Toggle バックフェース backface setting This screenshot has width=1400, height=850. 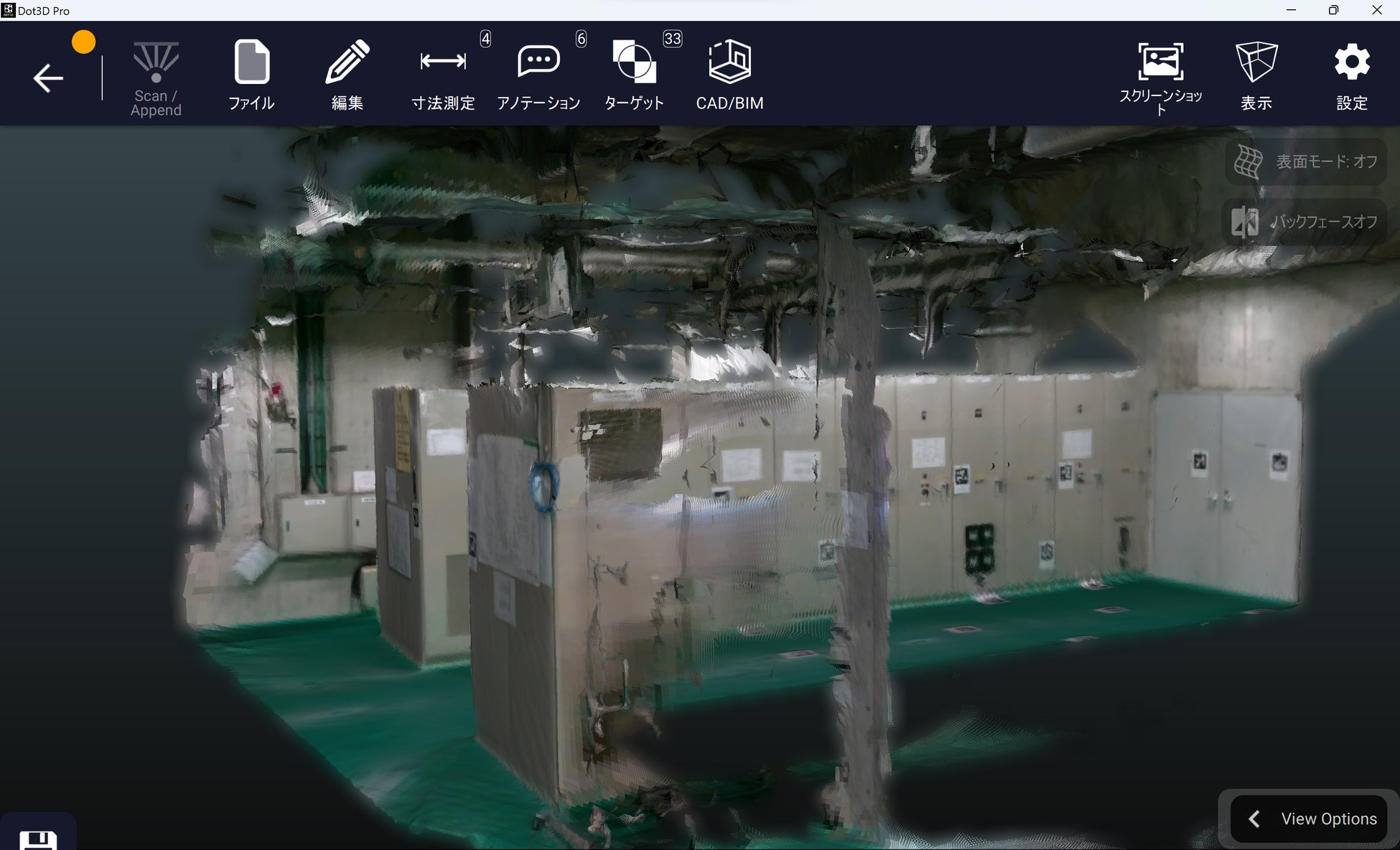tap(1305, 222)
